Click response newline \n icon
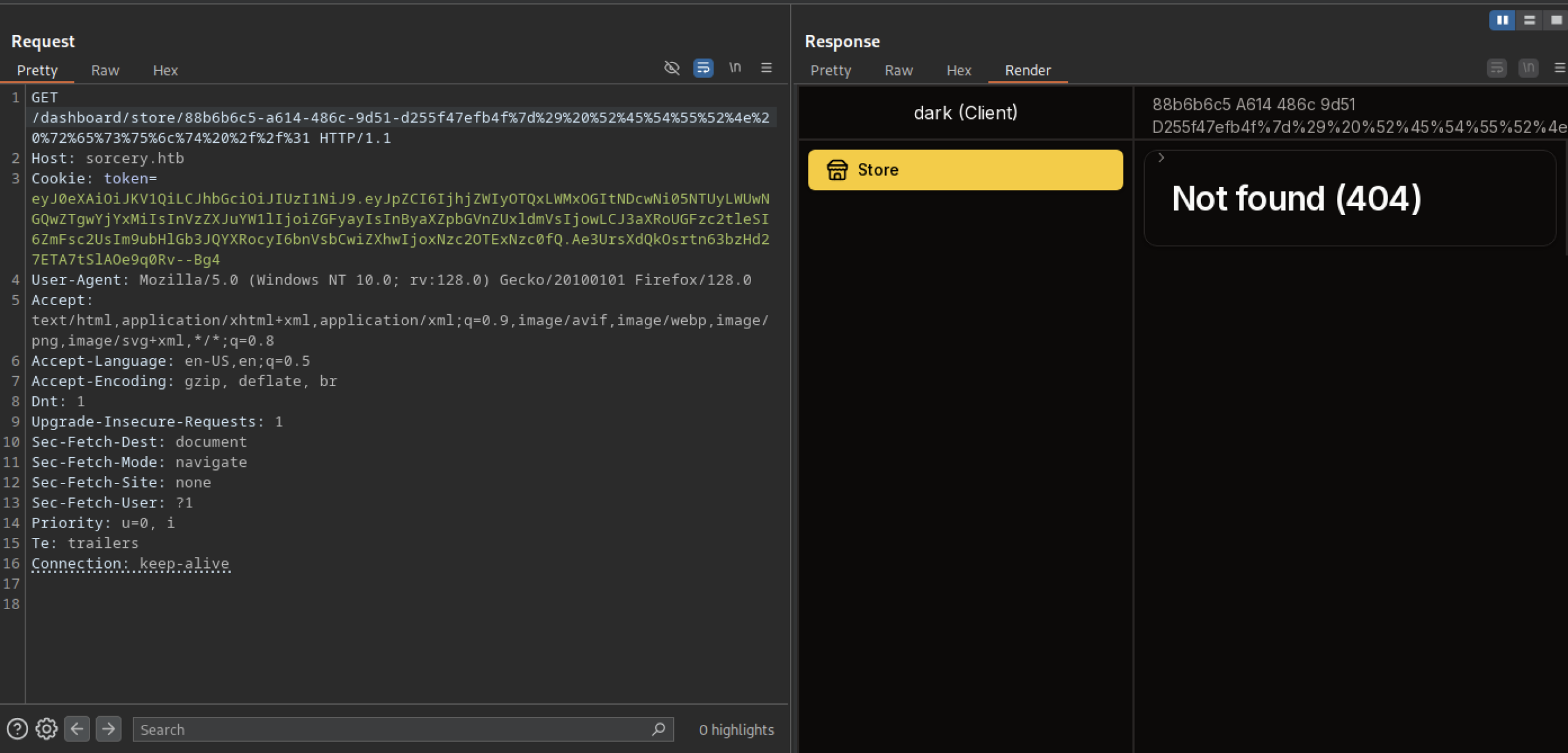Viewport: 1568px width, 753px height. click(x=1528, y=68)
